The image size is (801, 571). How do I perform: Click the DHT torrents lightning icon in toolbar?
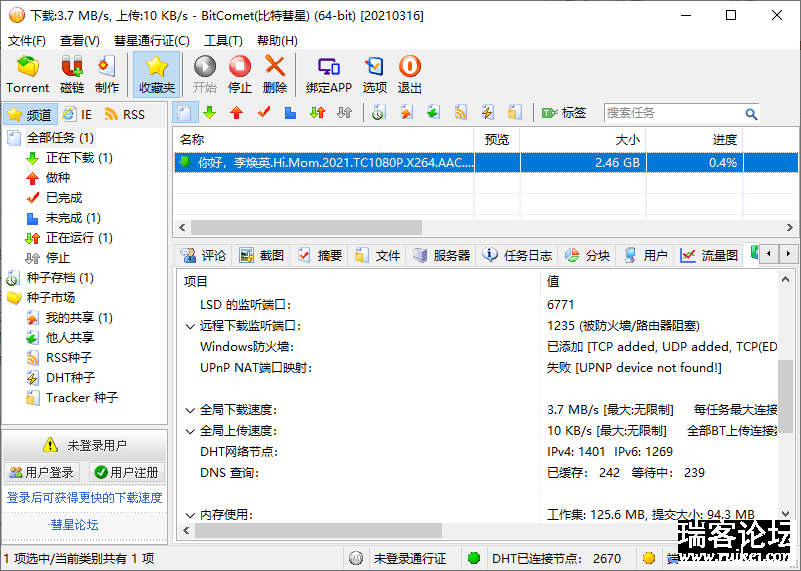(487, 112)
